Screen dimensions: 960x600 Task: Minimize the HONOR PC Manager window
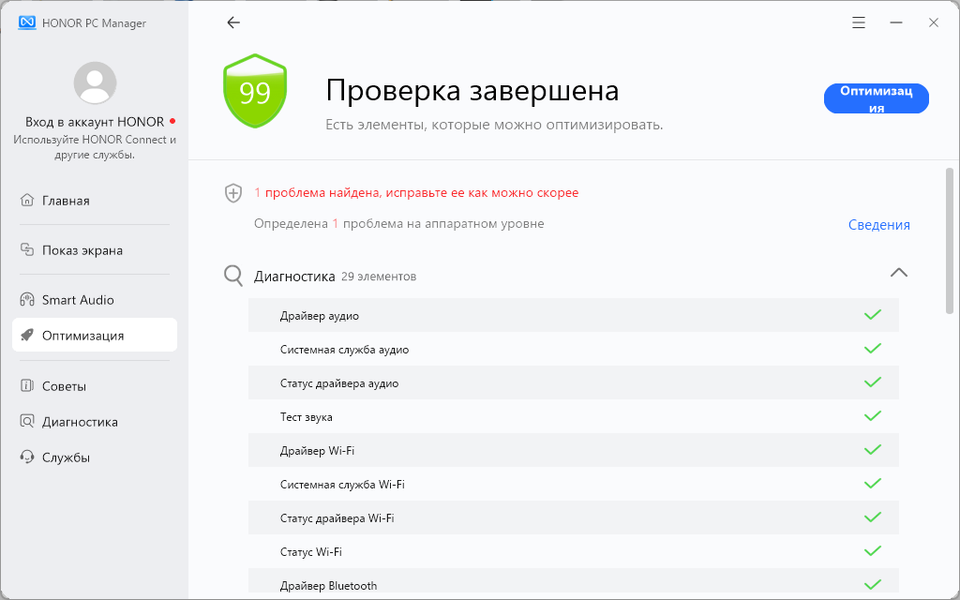tap(896, 23)
